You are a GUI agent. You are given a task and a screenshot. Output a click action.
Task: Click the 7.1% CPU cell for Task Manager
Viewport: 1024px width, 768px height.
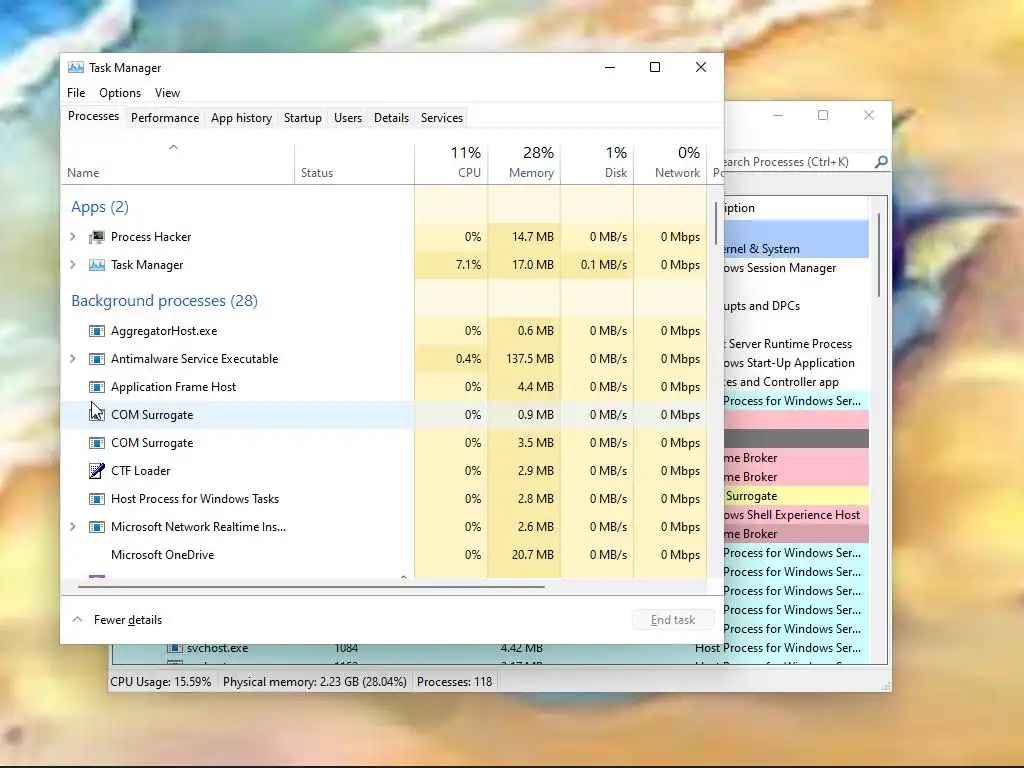tap(451, 264)
